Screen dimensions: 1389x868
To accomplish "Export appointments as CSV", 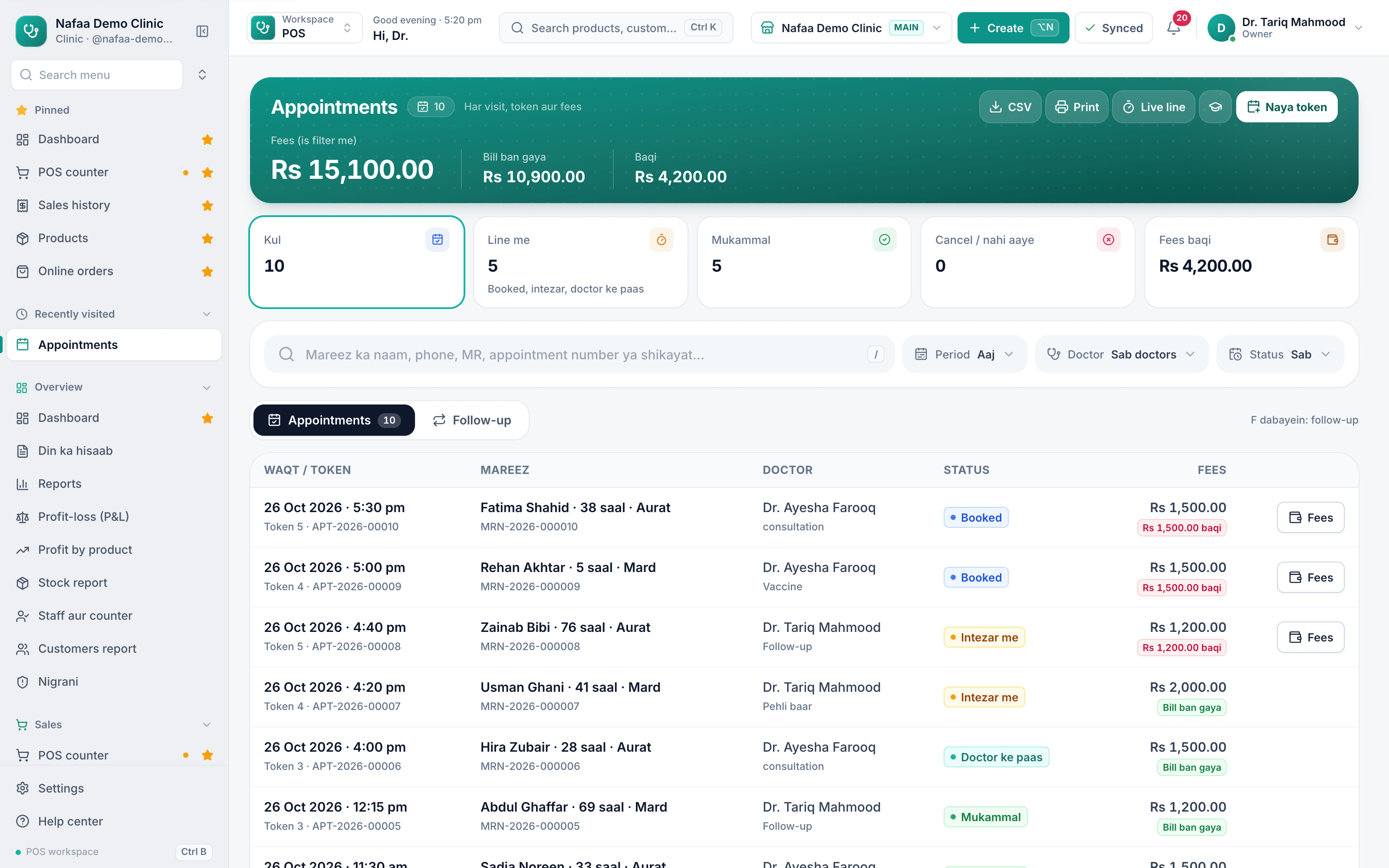I will coord(1010,107).
